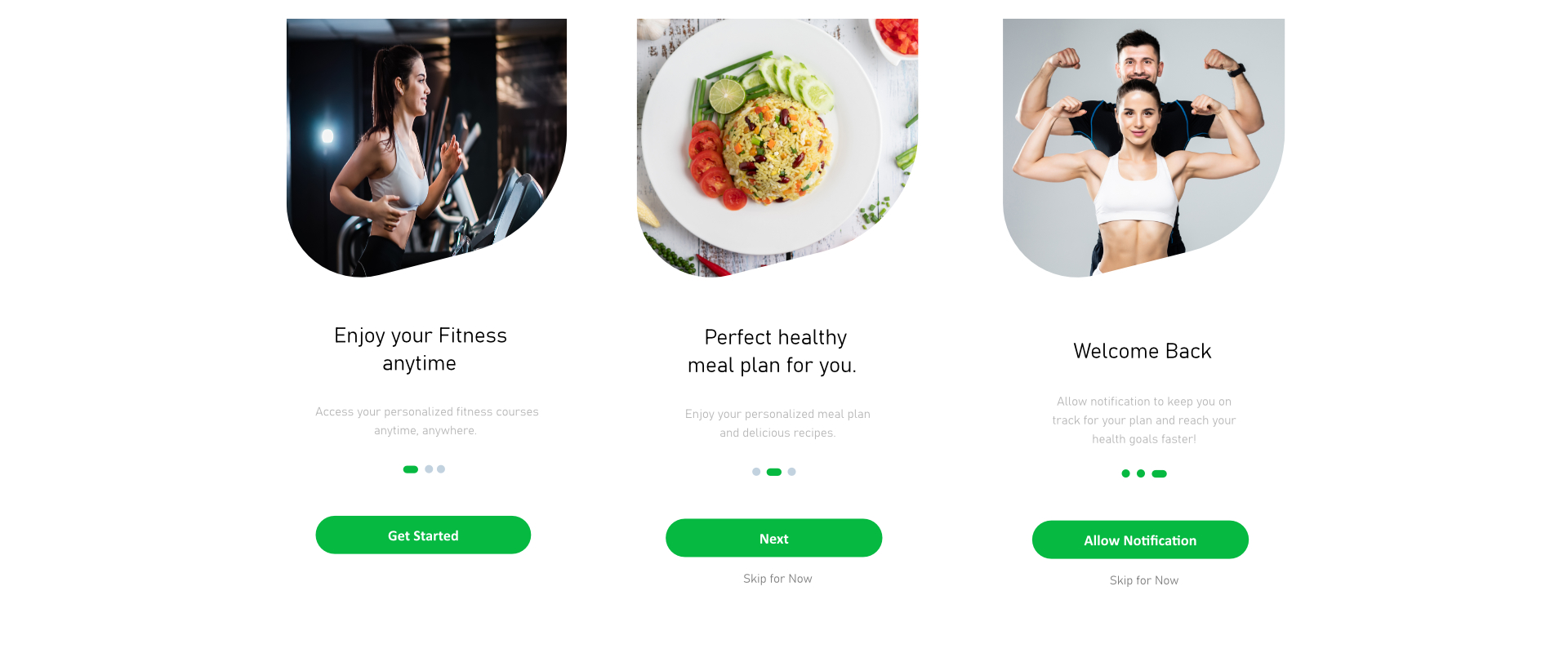Image resolution: width=1568 pixels, height=653 pixels.
Task: Select active first page dot on fitness screen
Action: [411, 469]
